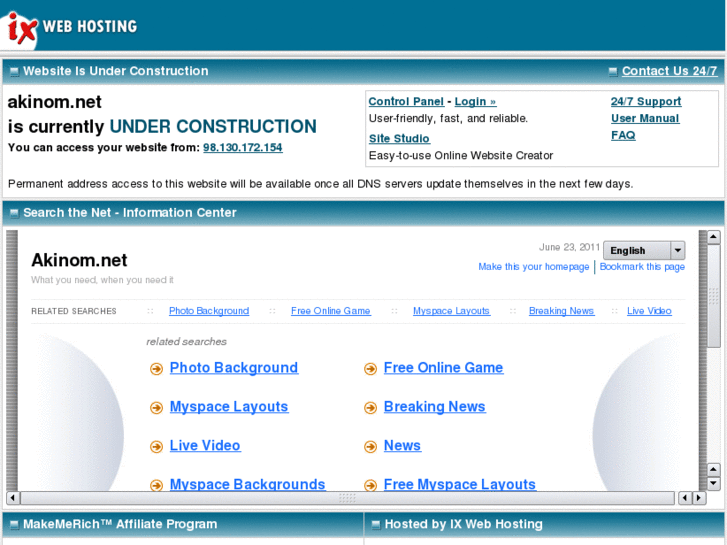Image resolution: width=727 pixels, height=545 pixels.
Task: Click Bookmark this page
Action: (x=642, y=267)
